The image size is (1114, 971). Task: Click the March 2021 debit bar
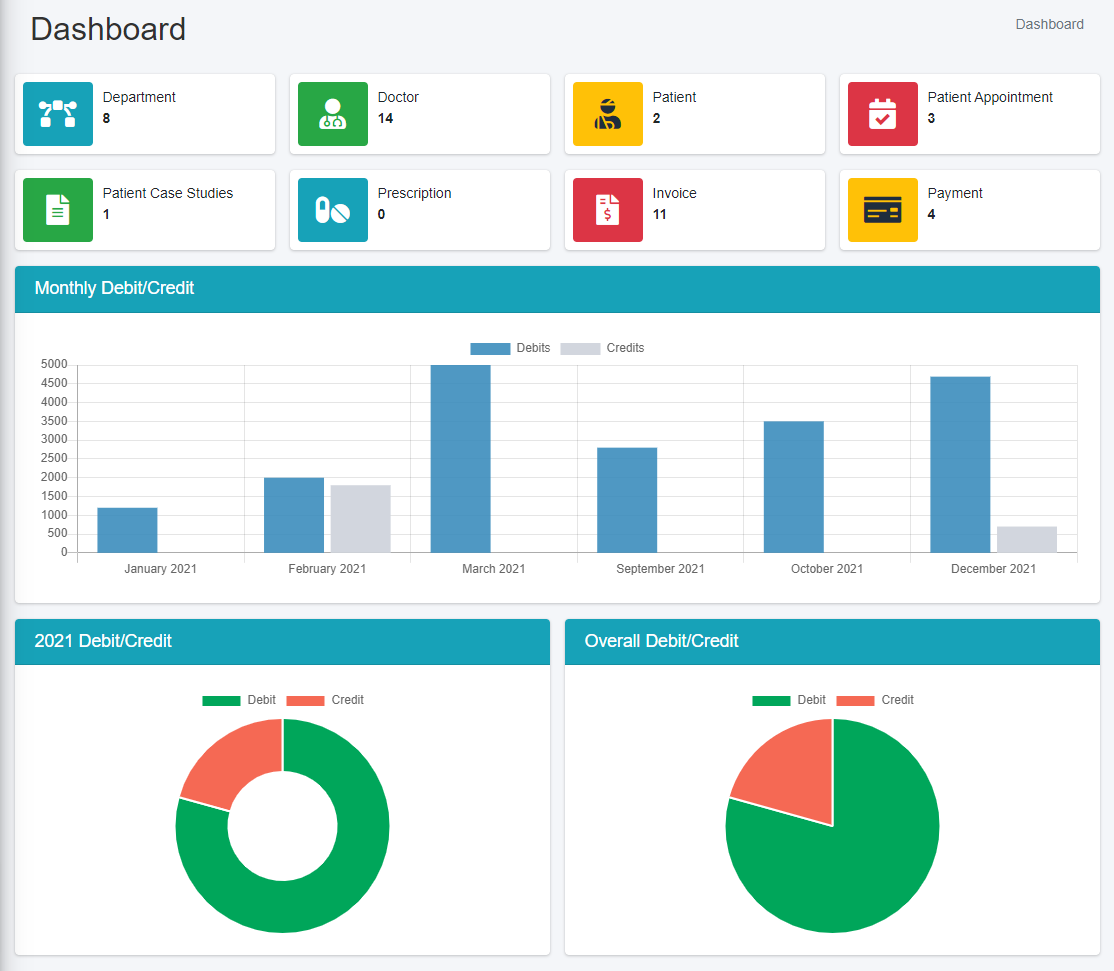pos(461,458)
